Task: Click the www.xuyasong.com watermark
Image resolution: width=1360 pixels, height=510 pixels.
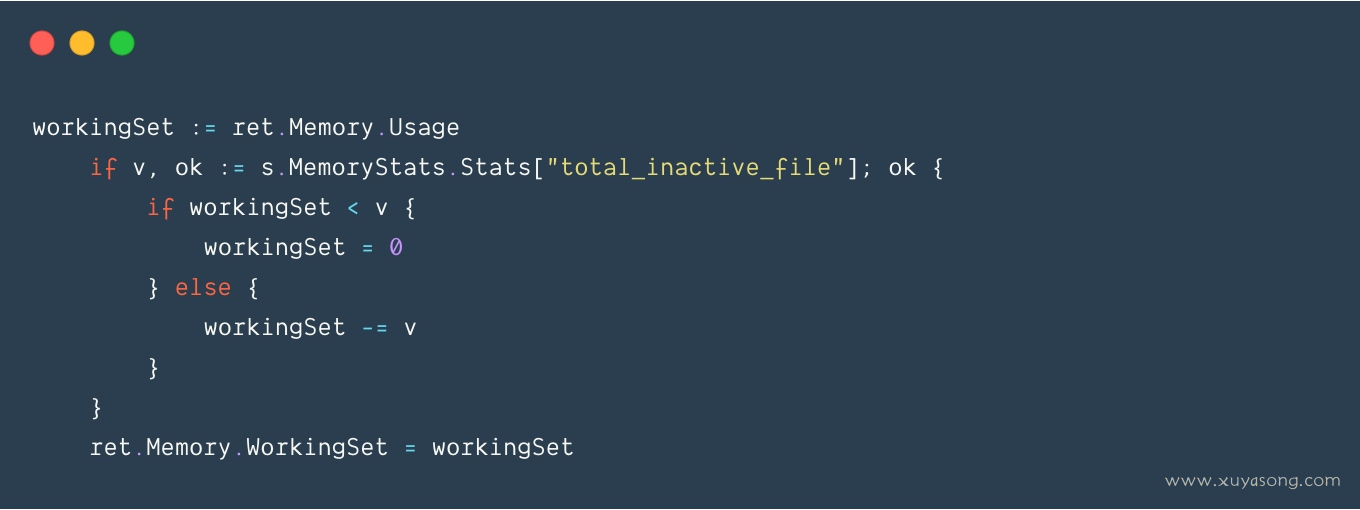Action: (x=1252, y=481)
